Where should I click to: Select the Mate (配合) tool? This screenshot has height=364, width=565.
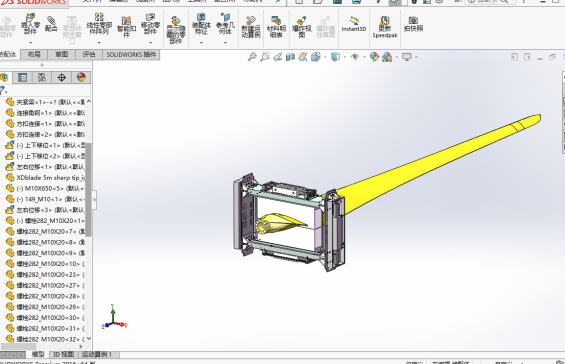click(51, 24)
